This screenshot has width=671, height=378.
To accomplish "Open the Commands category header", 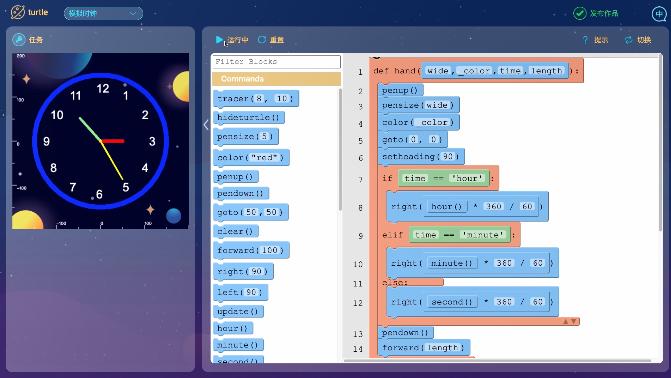I will [276, 79].
